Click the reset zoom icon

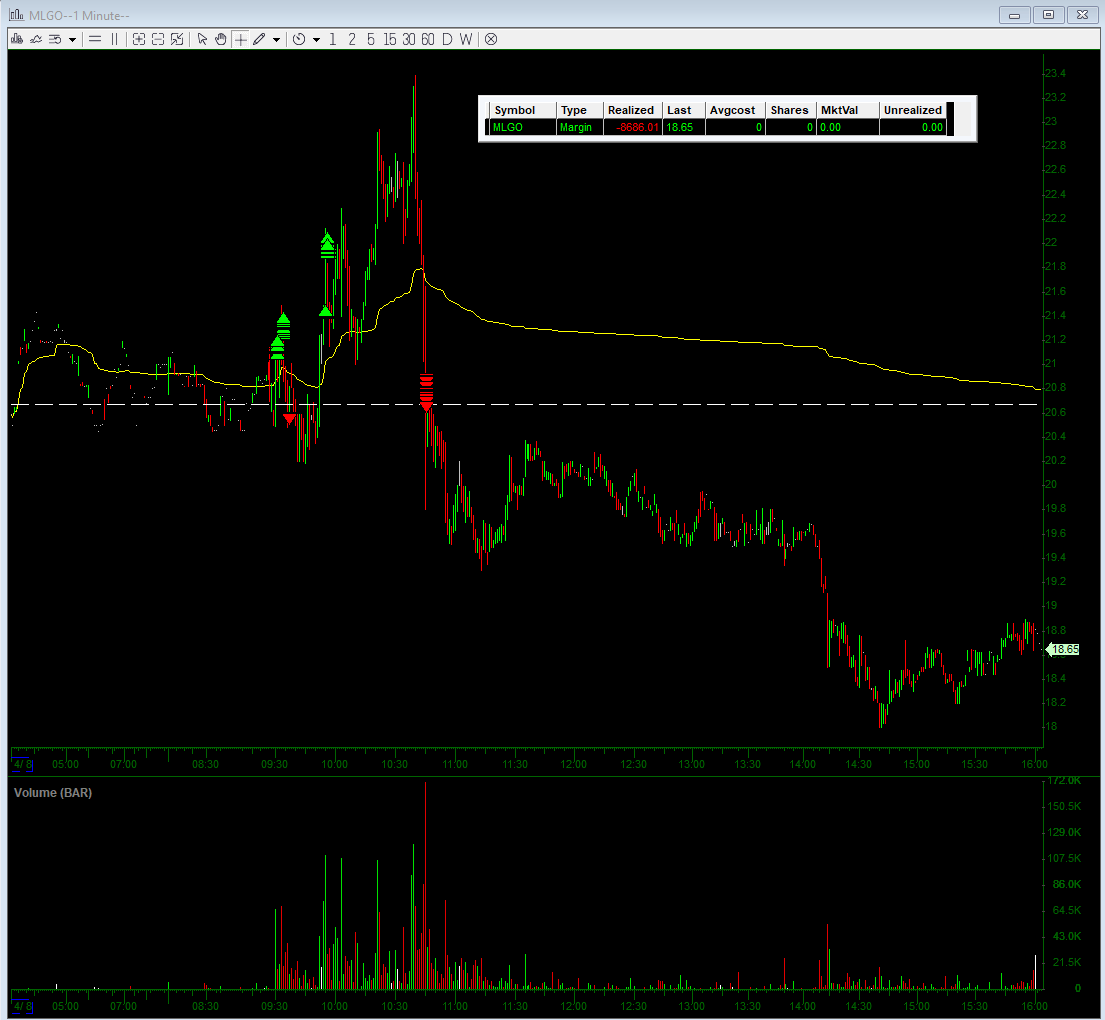[177, 39]
